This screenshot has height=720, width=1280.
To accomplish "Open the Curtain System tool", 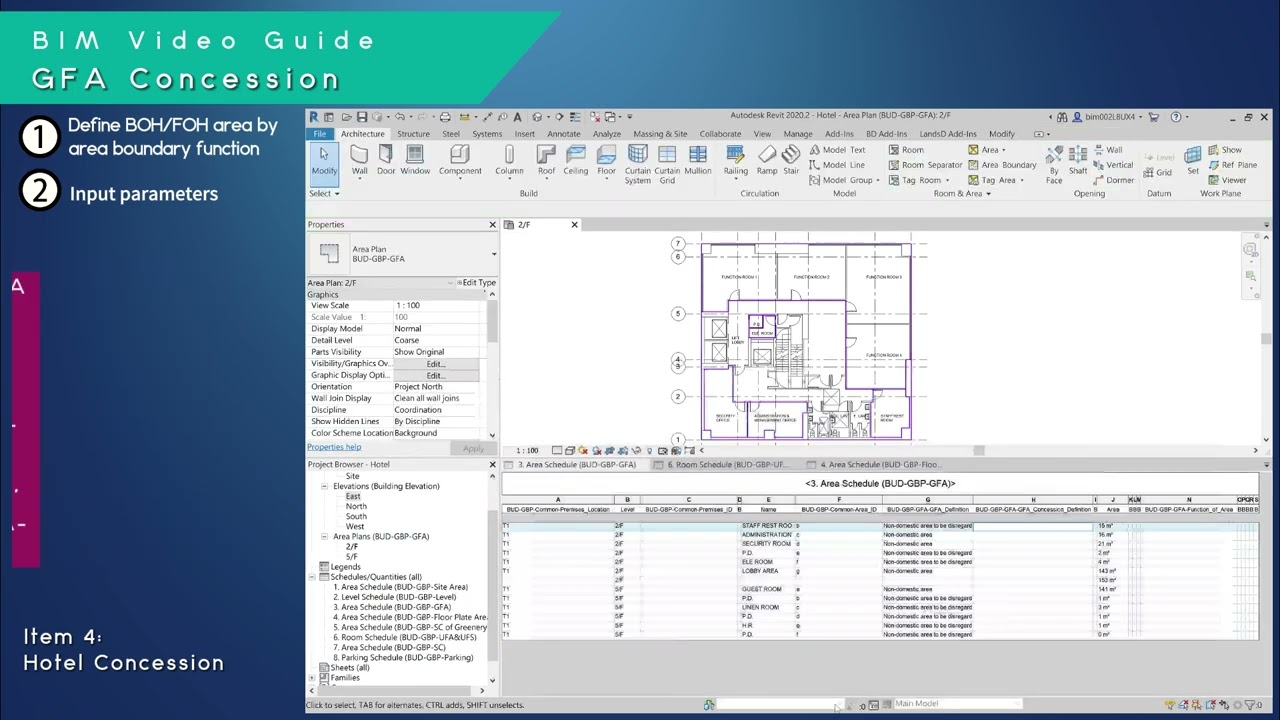I will (x=638, y=165).
